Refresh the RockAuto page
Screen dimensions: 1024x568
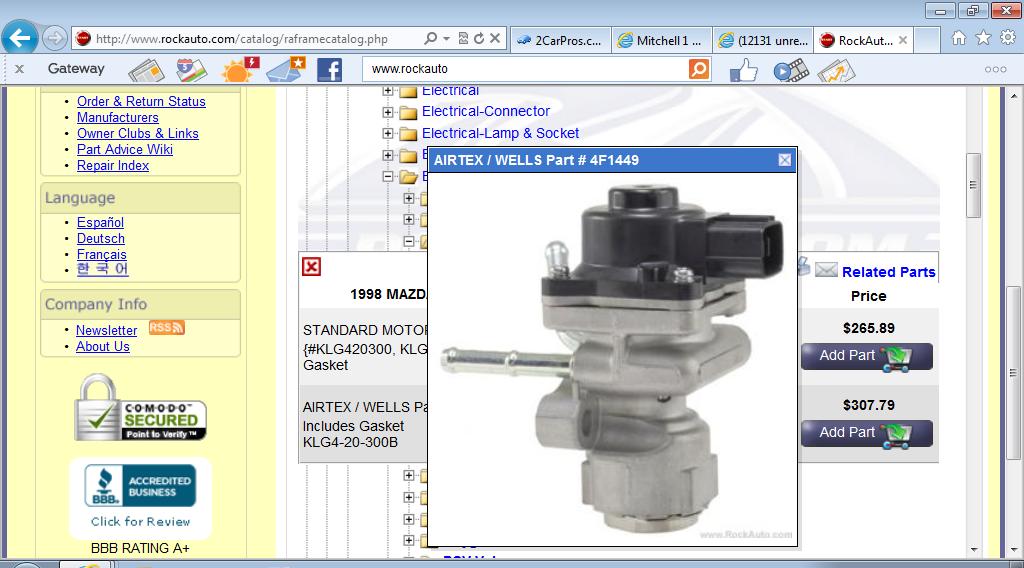tap(479, 39)
